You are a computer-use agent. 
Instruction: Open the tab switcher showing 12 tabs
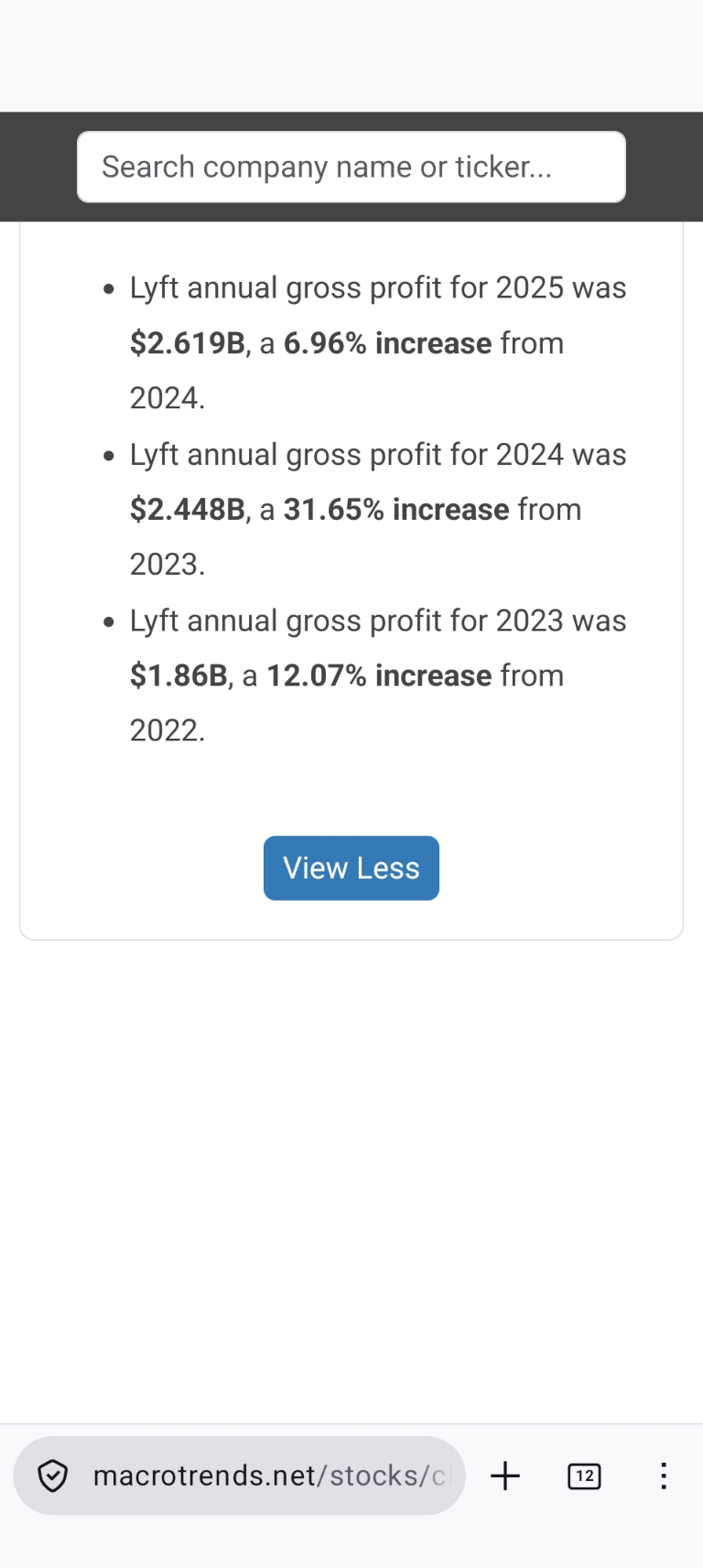pos(584,1476)
